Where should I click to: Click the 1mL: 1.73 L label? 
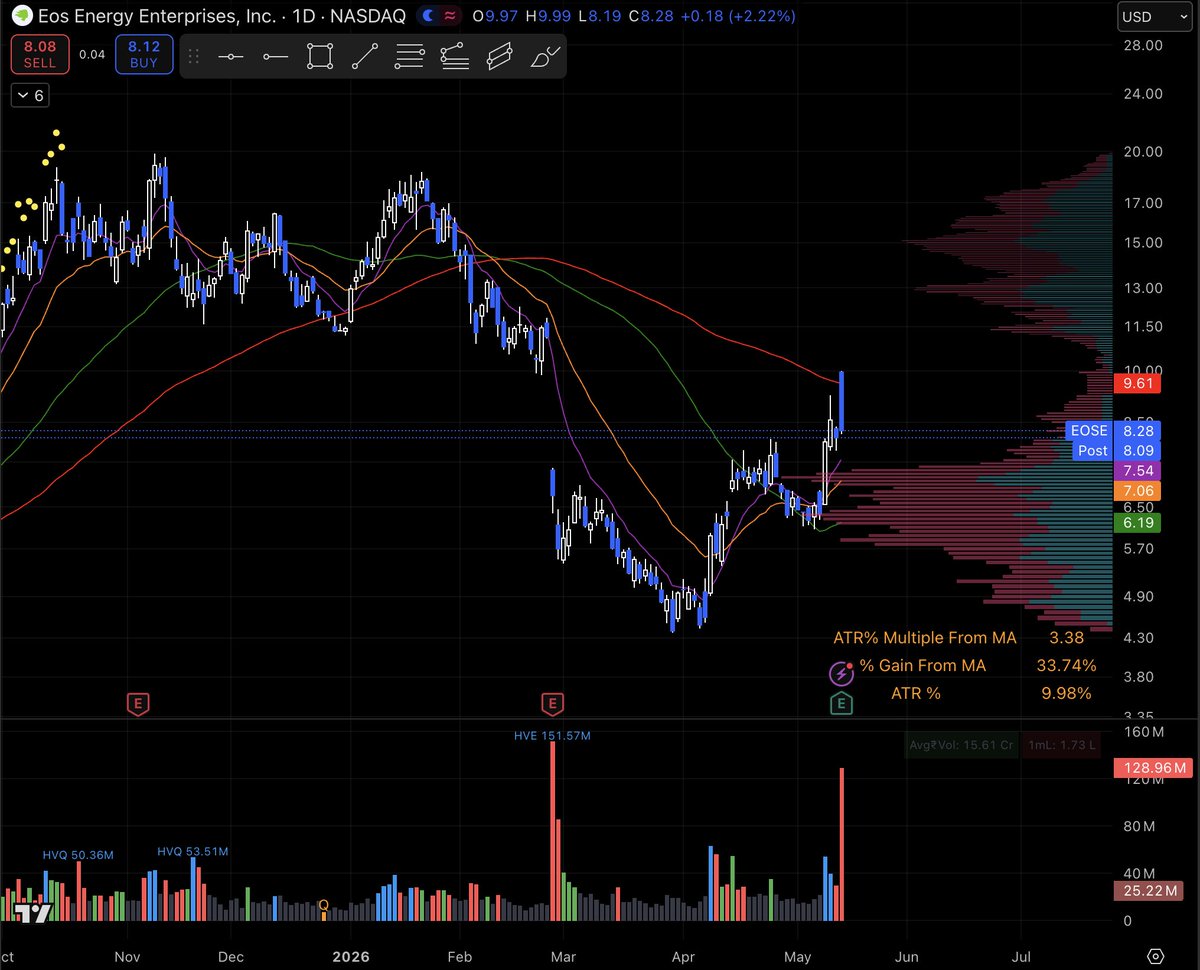click(x=1061, y=745)
